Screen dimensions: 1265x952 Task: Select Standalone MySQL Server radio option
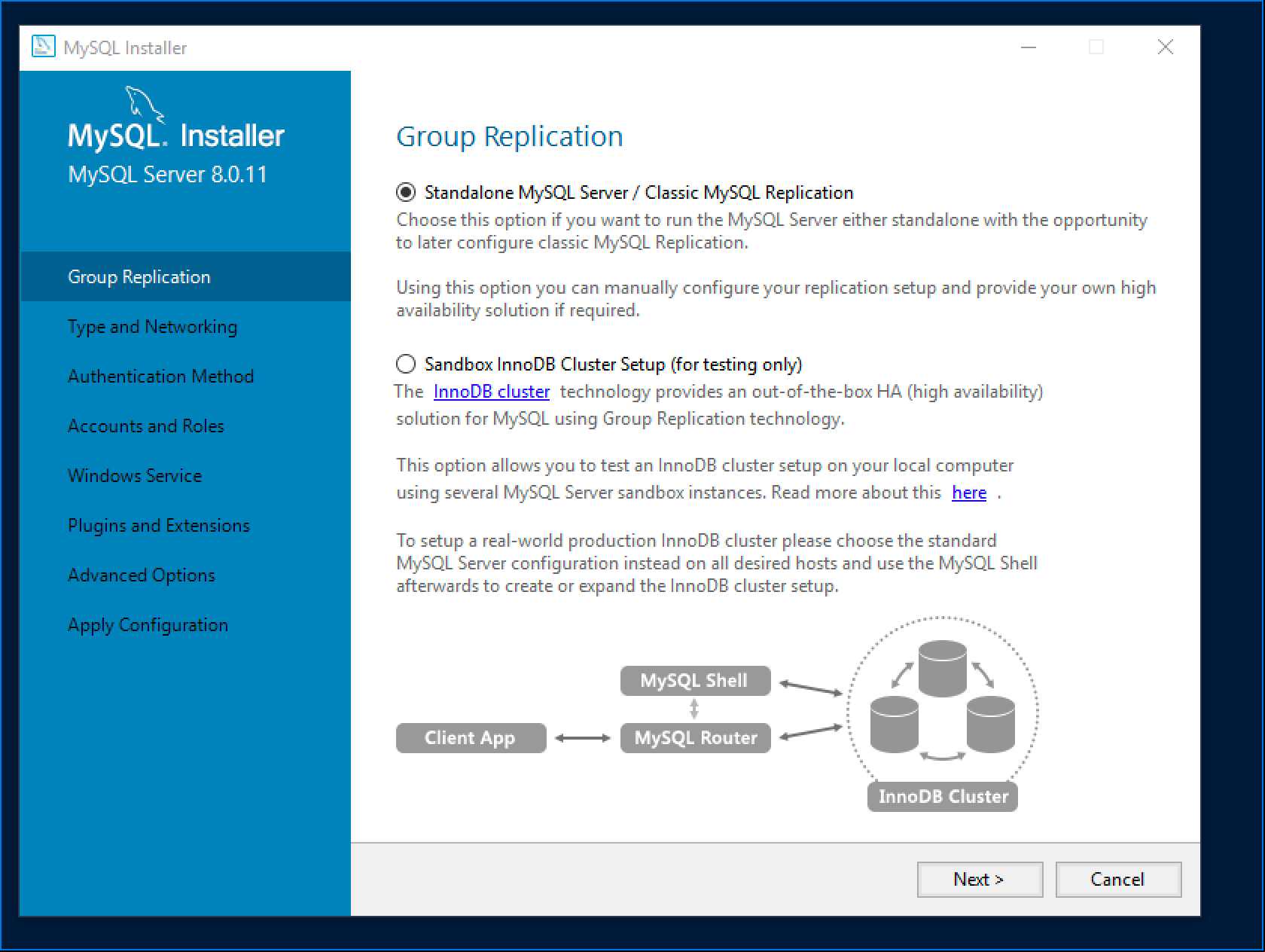(406, 193)
